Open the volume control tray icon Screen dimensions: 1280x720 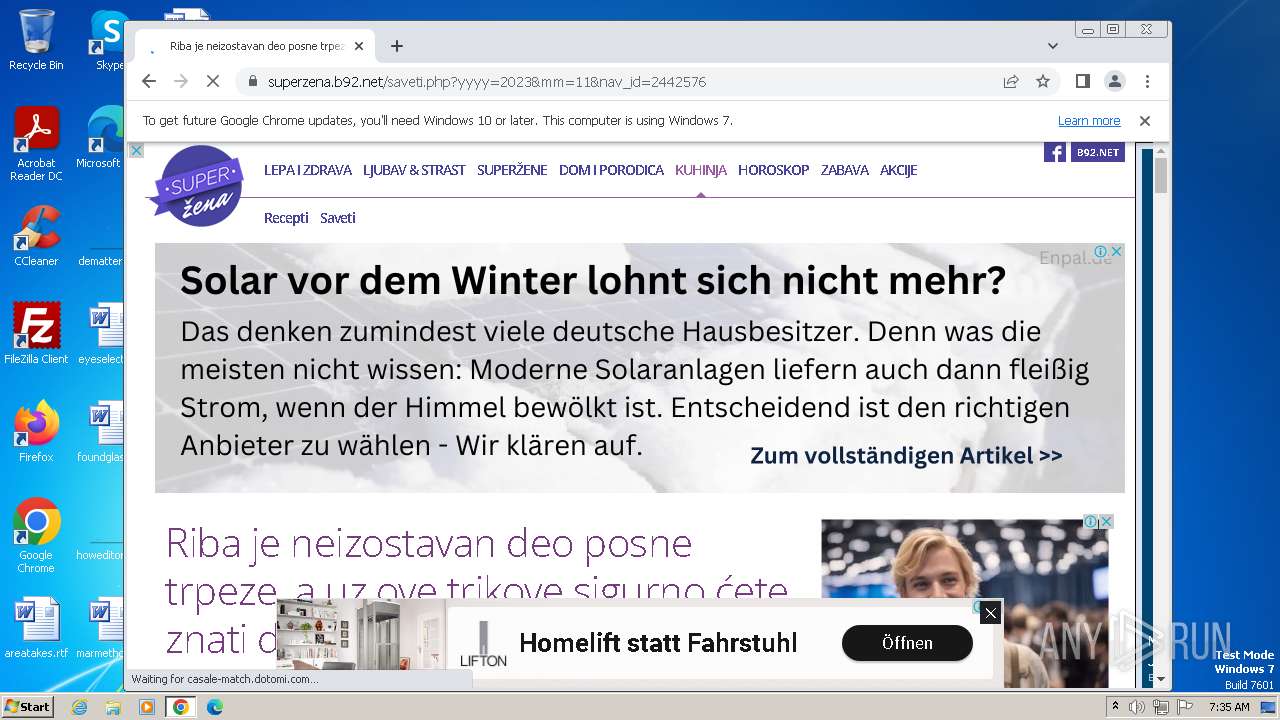[x=1137, y=707]
